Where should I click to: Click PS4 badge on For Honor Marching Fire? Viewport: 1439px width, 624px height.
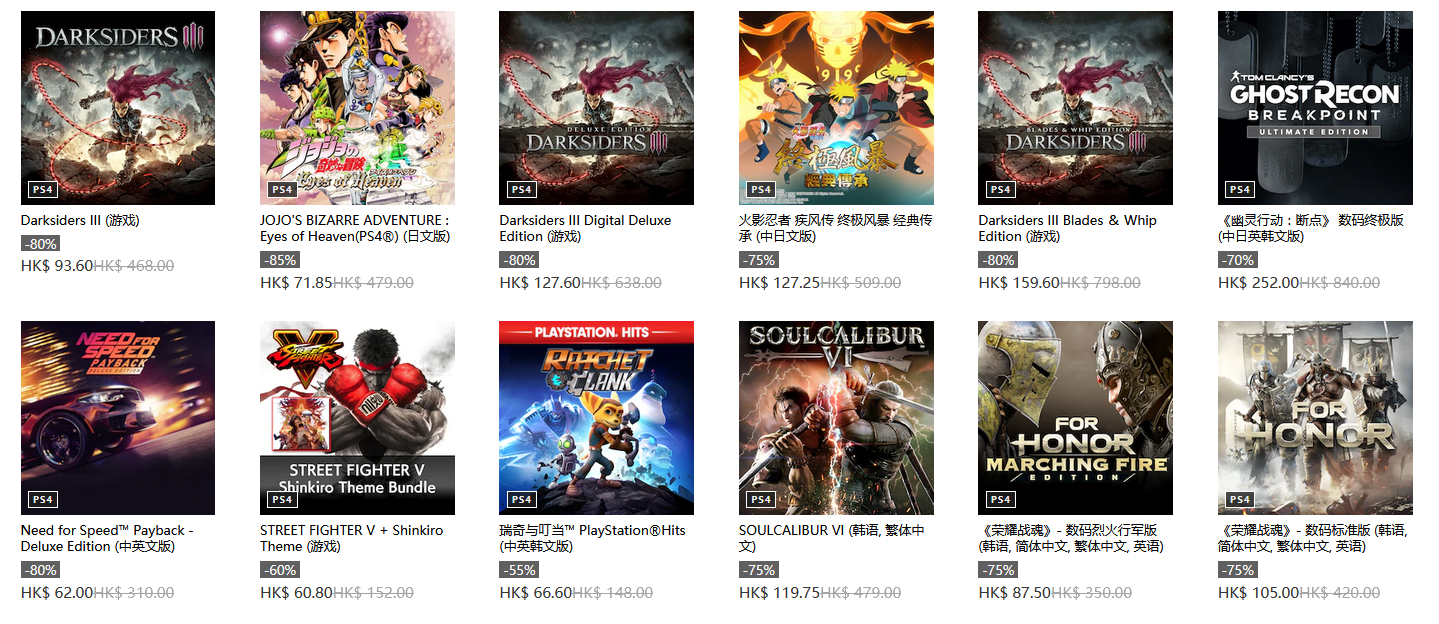pyautogui.click(x=1000, y=499)
